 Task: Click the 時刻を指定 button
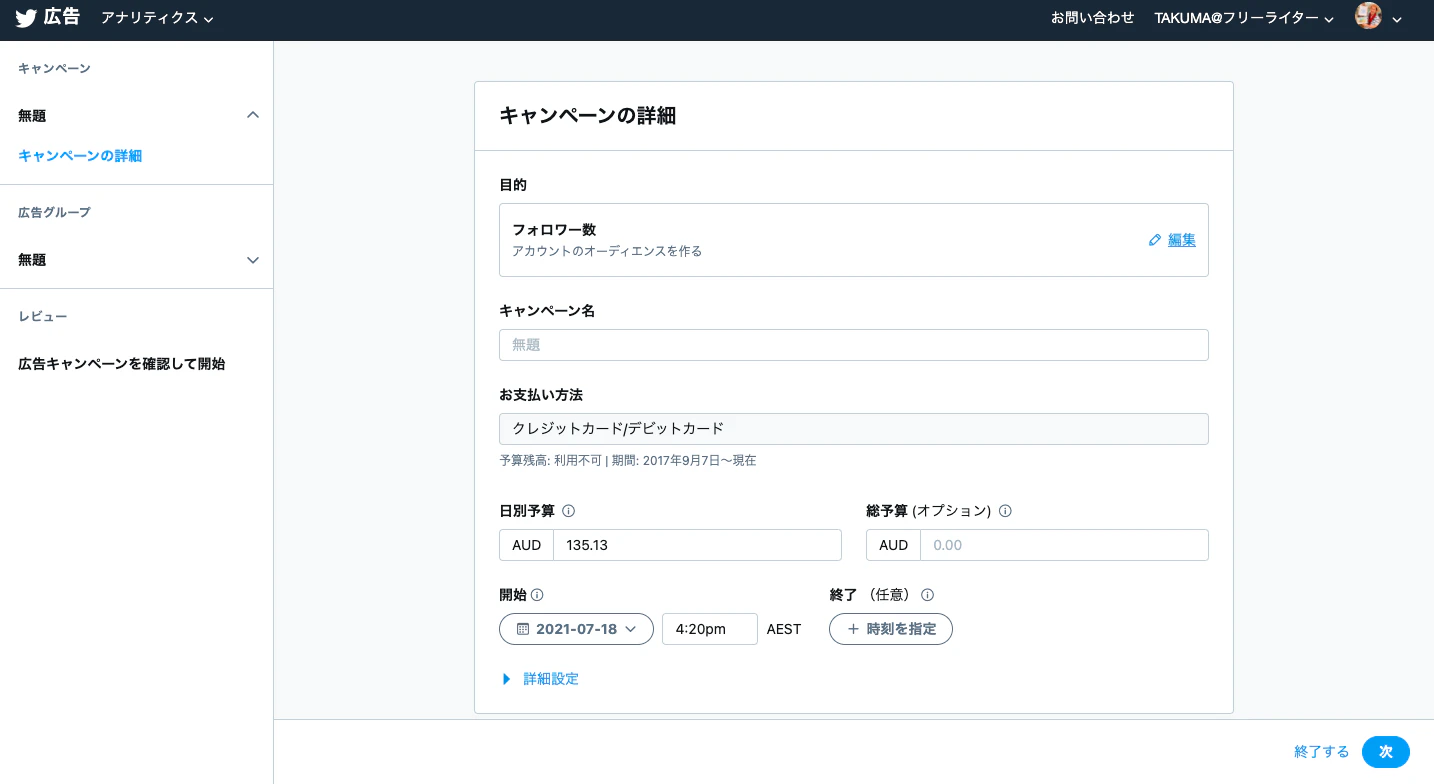pos(890,629)
